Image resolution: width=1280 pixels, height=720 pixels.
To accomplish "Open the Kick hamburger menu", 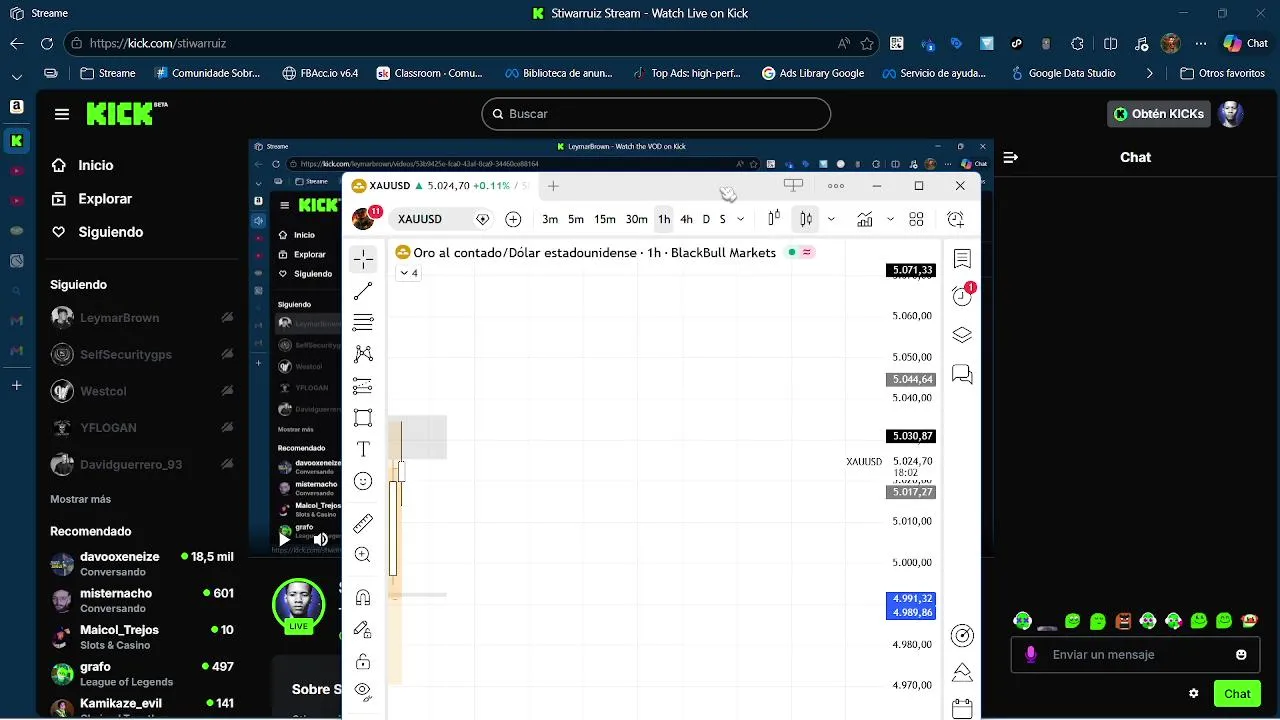I will pyautogui.click(x=62, y=114).
